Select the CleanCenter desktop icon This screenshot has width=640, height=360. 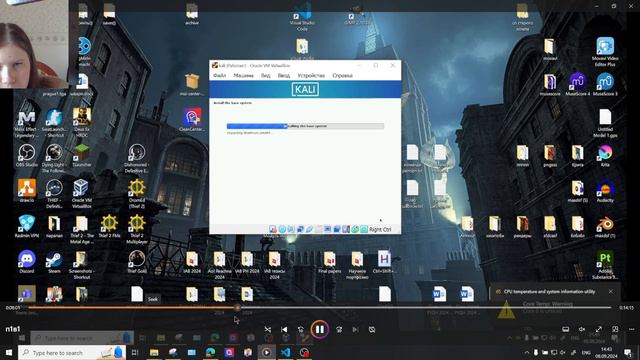pos(192,120)
